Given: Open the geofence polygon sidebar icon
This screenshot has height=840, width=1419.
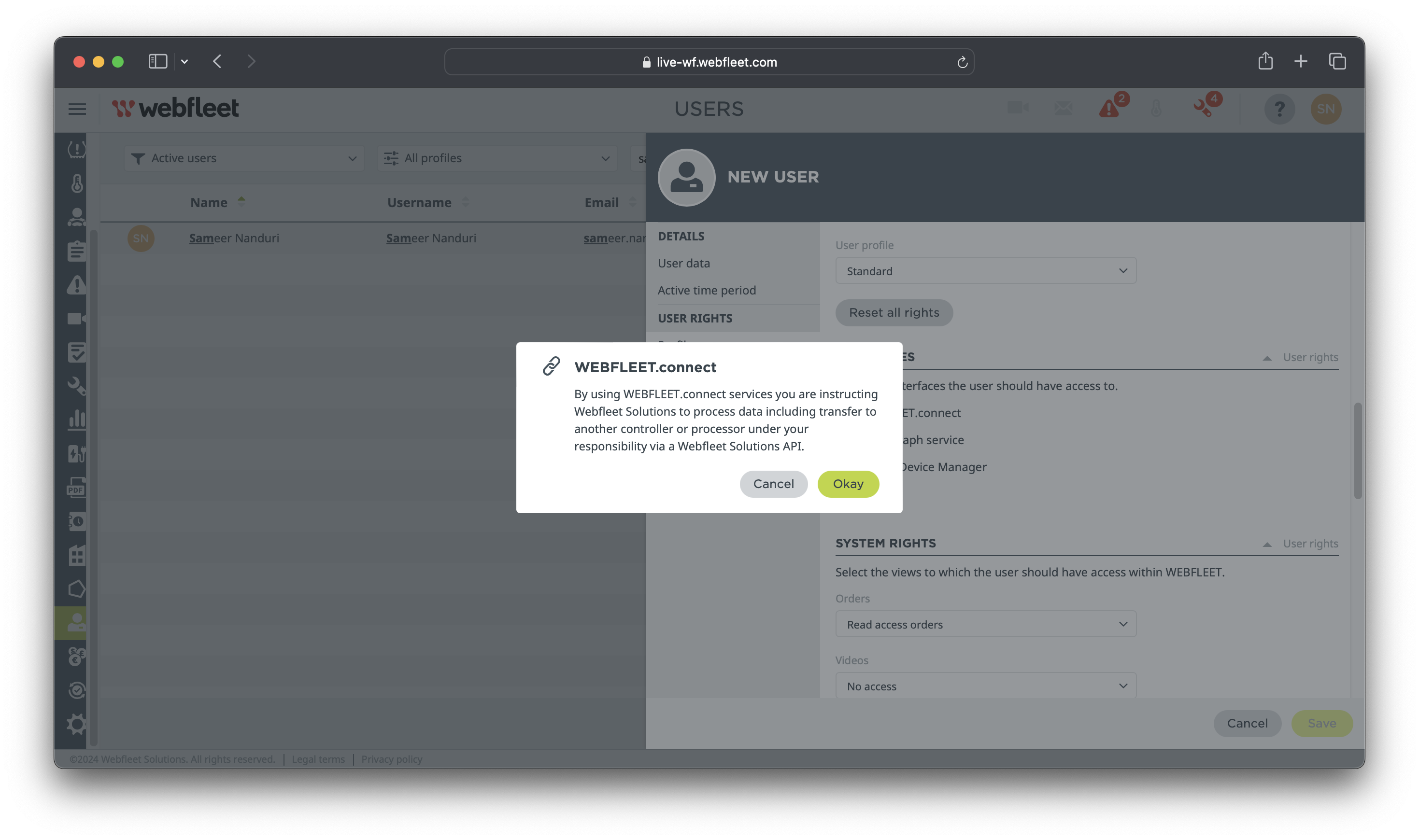Looking at the screenshot, I should 77,589.
